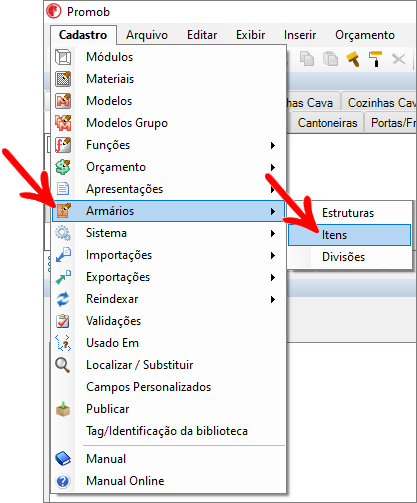This screenshot has width=417, height=503.
Task: Click the Promob logo icon in title bar
Action: (x=54, y=11)
